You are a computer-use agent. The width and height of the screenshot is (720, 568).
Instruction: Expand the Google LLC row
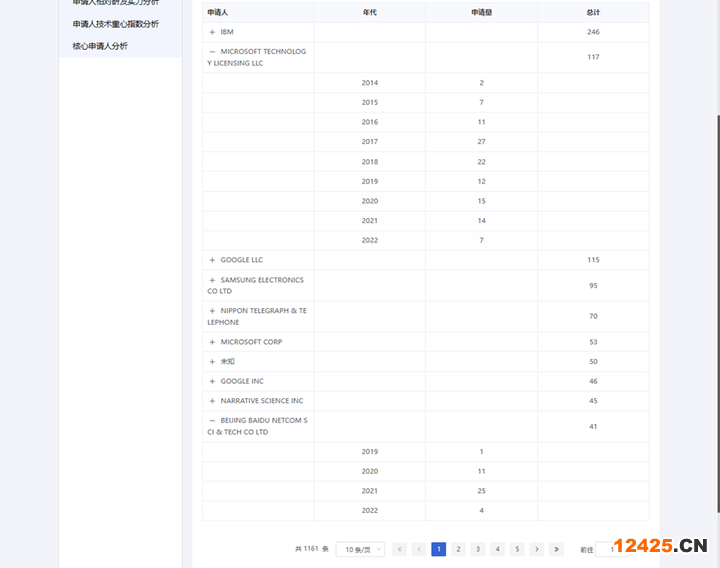212,260
